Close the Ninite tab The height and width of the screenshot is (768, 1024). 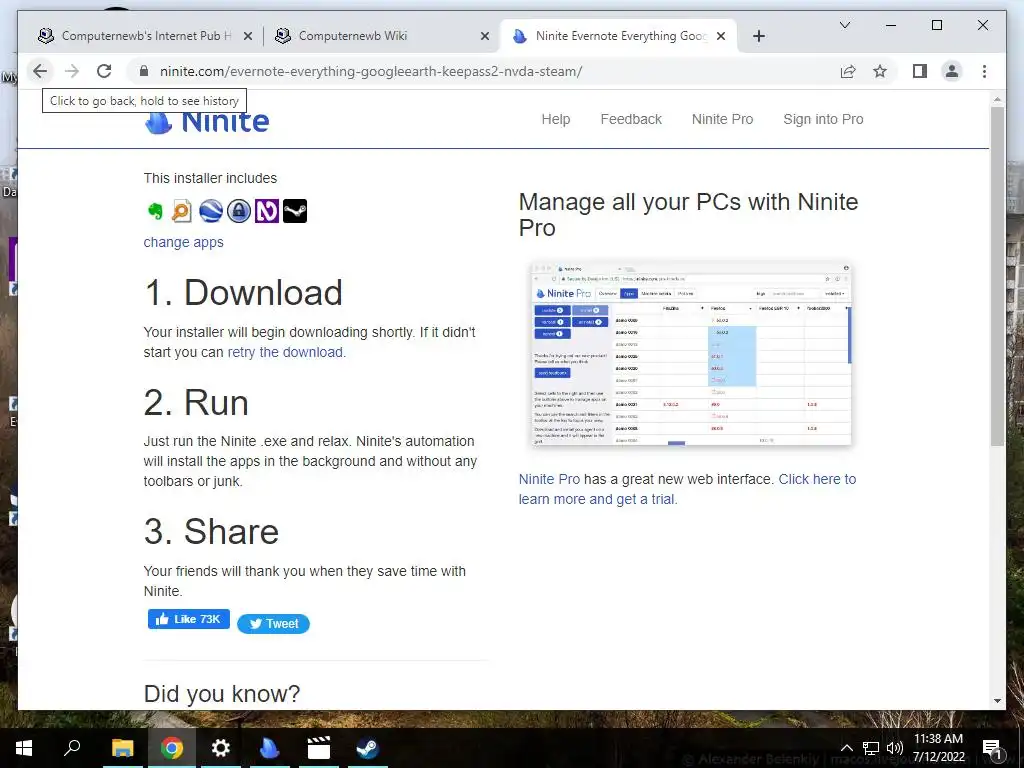721,36
